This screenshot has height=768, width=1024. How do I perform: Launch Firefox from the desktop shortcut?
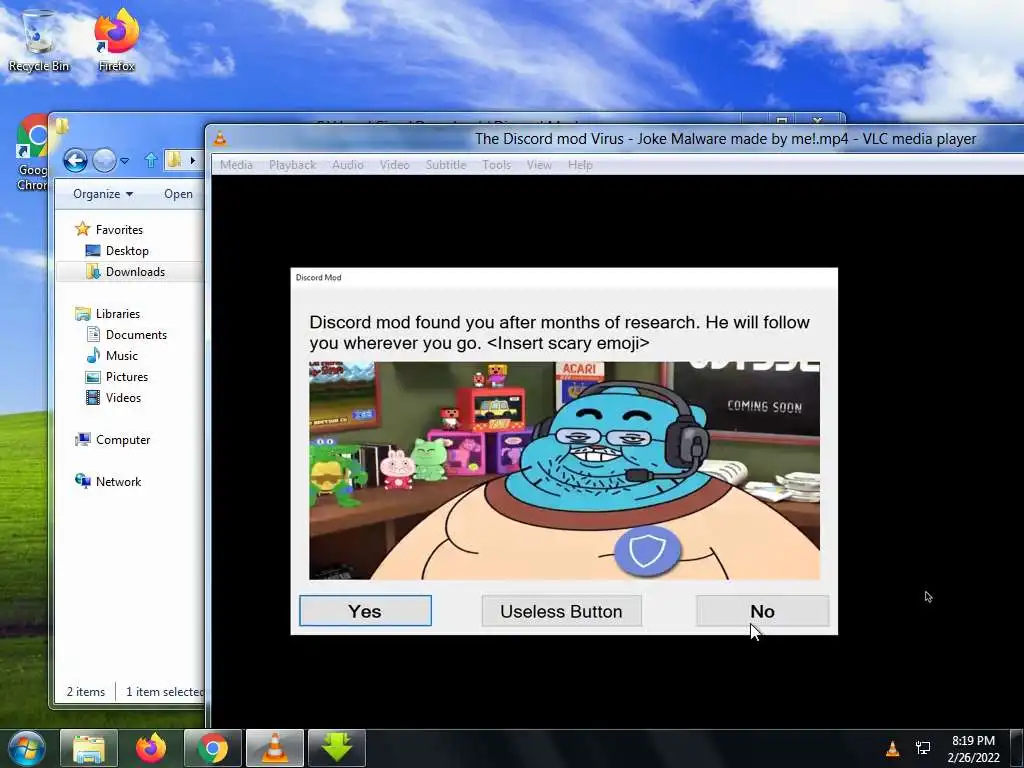click(x=116, y=39)
